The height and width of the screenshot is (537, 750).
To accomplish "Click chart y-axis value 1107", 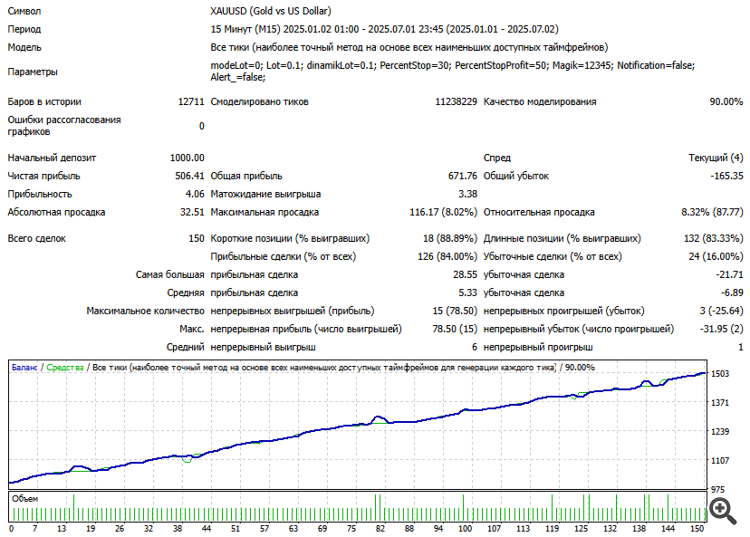I will 720,461.
